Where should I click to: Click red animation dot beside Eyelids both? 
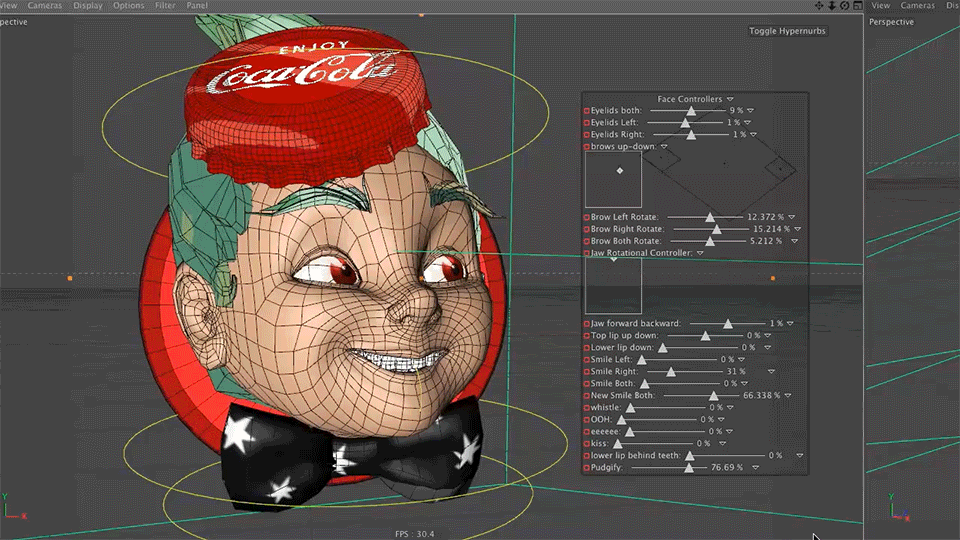[587, 111]
